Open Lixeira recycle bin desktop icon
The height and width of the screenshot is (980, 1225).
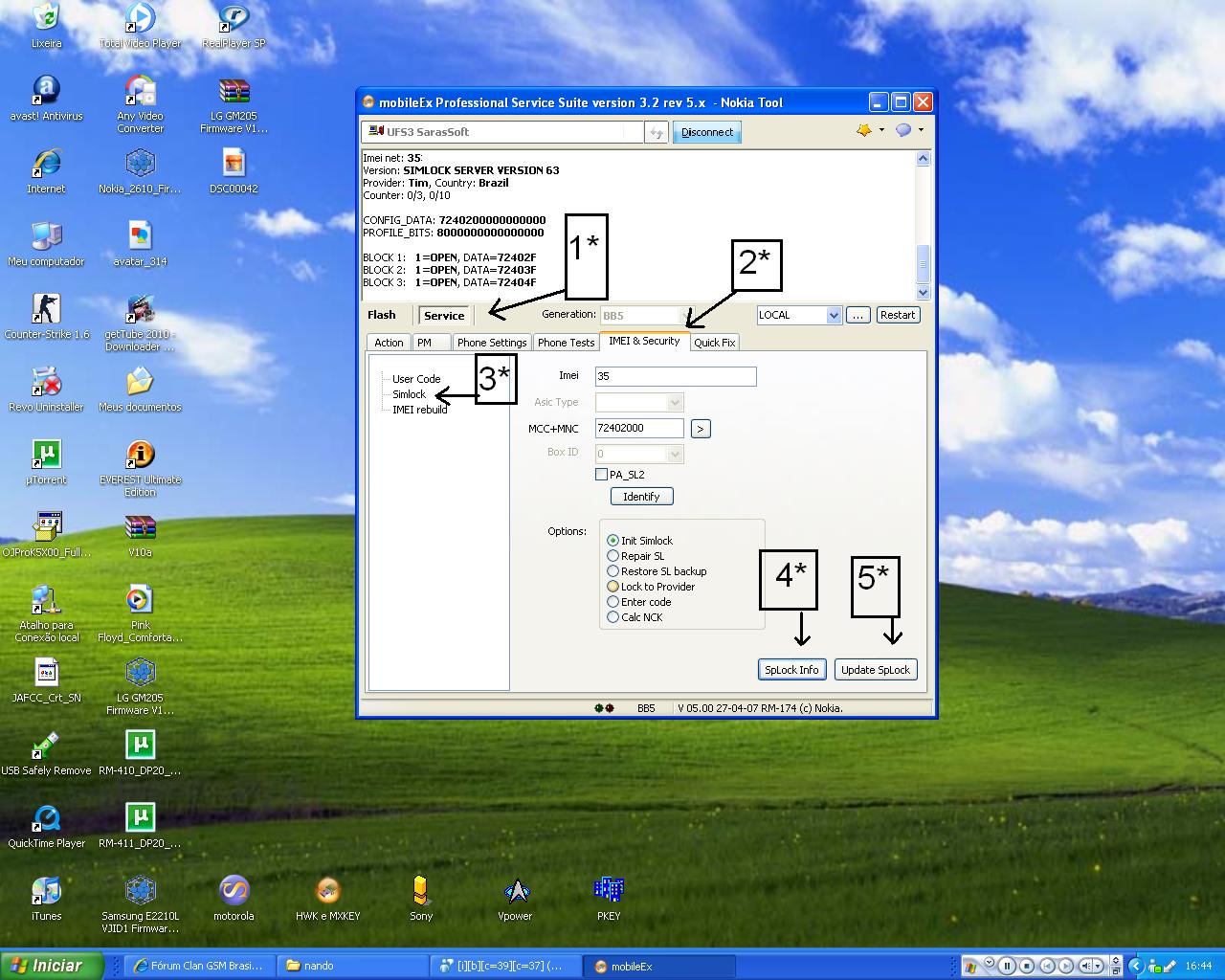tap(46, 26)
